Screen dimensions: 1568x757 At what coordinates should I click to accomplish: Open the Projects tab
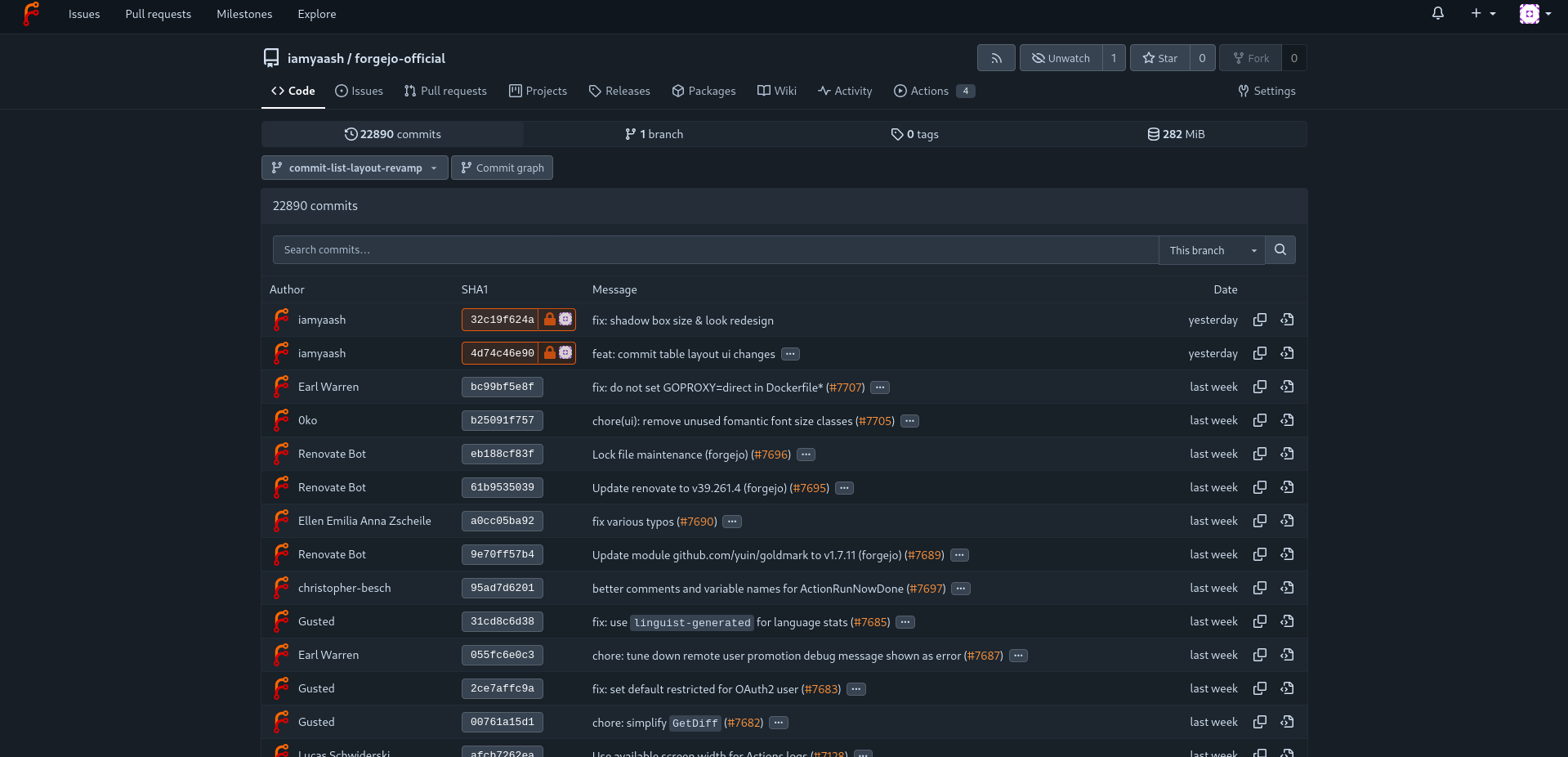point(538,91)
